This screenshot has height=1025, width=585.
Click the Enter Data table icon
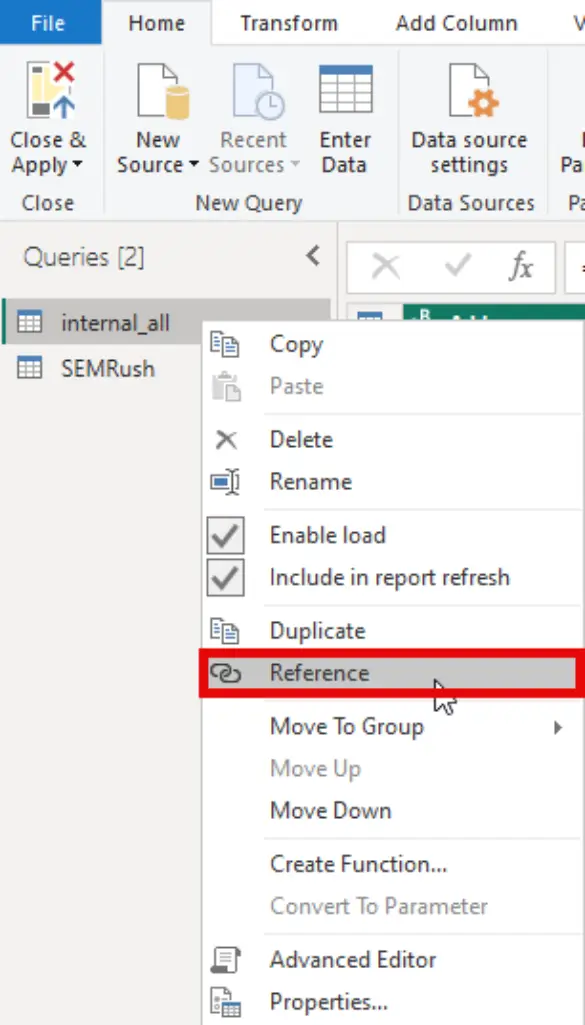click(x=346, y=89)
